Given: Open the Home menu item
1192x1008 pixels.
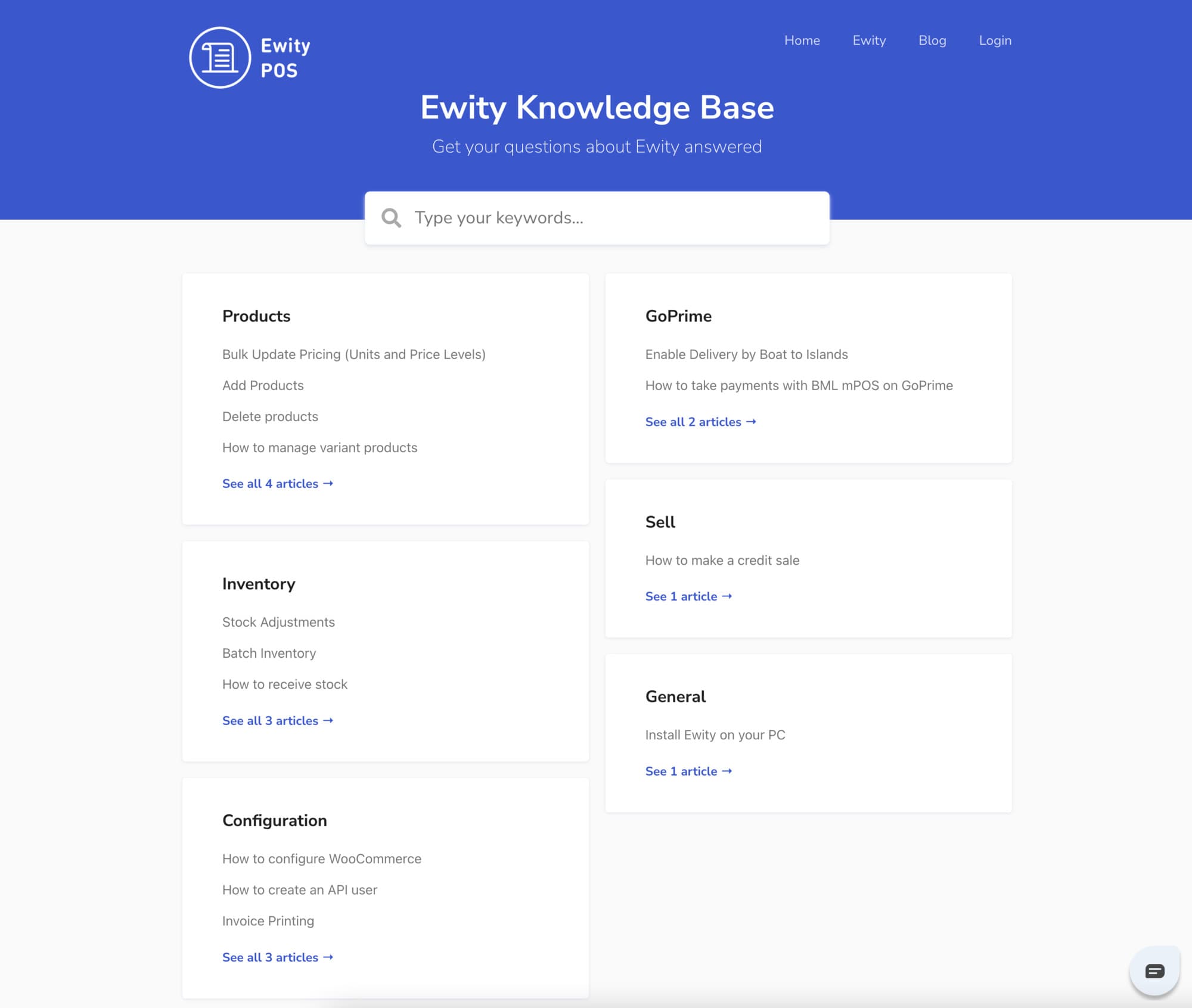Looking at the screenshot, I should click(802, 41).
